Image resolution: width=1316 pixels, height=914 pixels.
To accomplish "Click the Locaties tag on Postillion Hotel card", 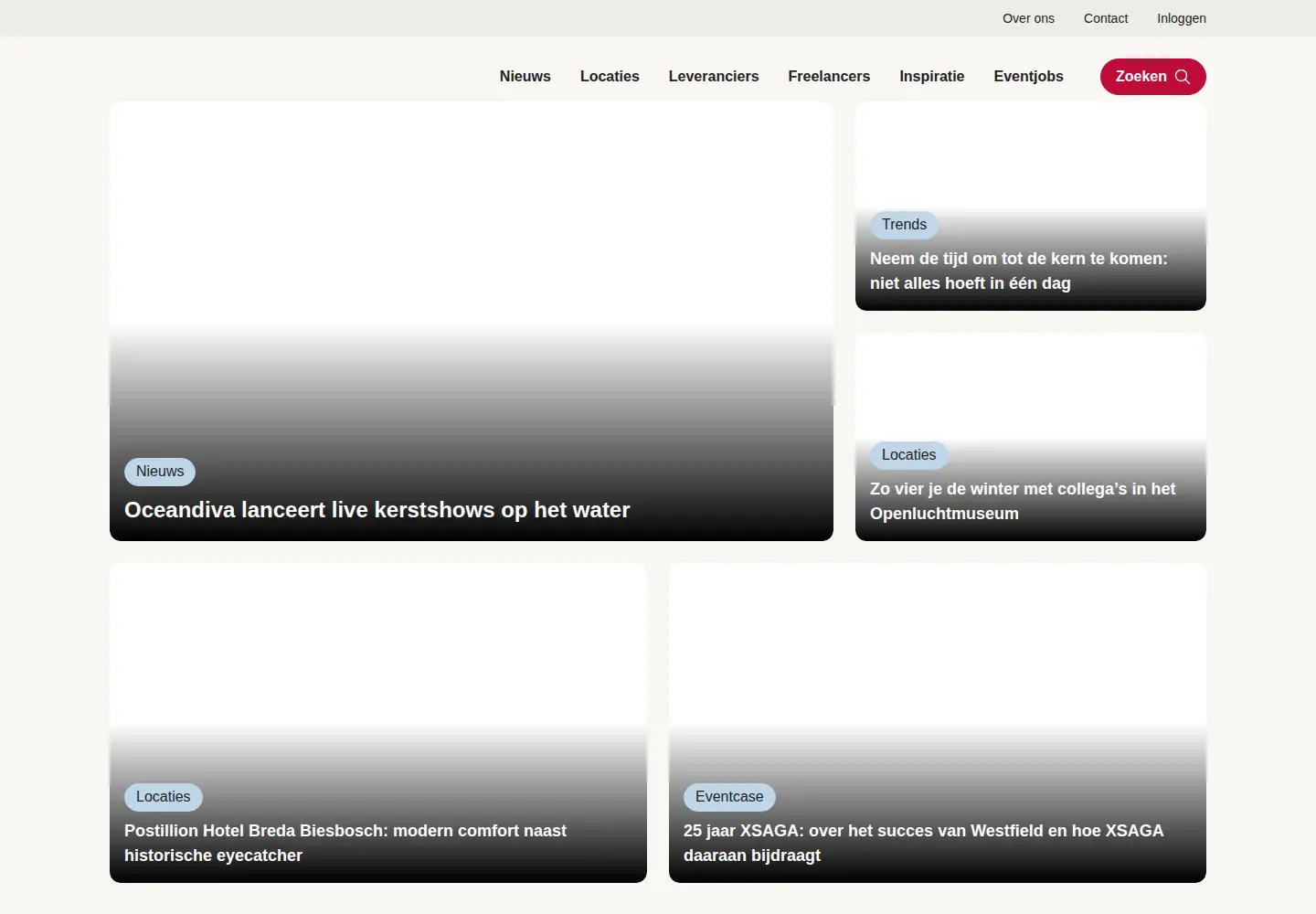I will pos(163,797).
